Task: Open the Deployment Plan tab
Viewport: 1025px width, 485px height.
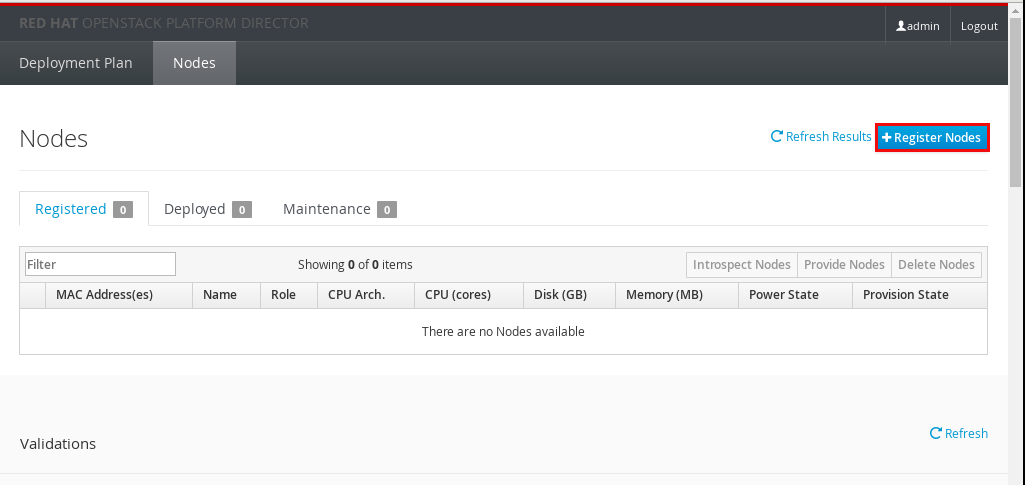Action: pos(76,63)
